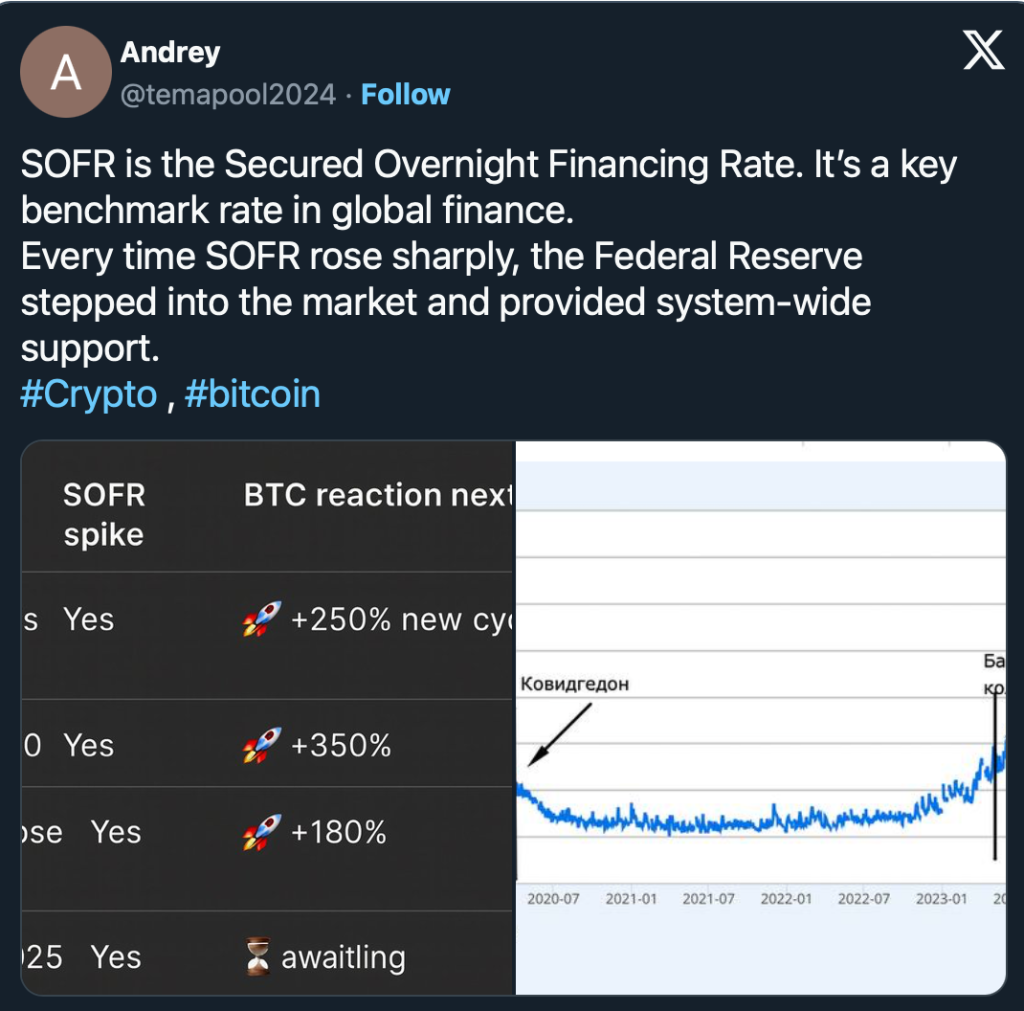
Task: Click the rocket icon beside +250%
Action: coord(262,621)
